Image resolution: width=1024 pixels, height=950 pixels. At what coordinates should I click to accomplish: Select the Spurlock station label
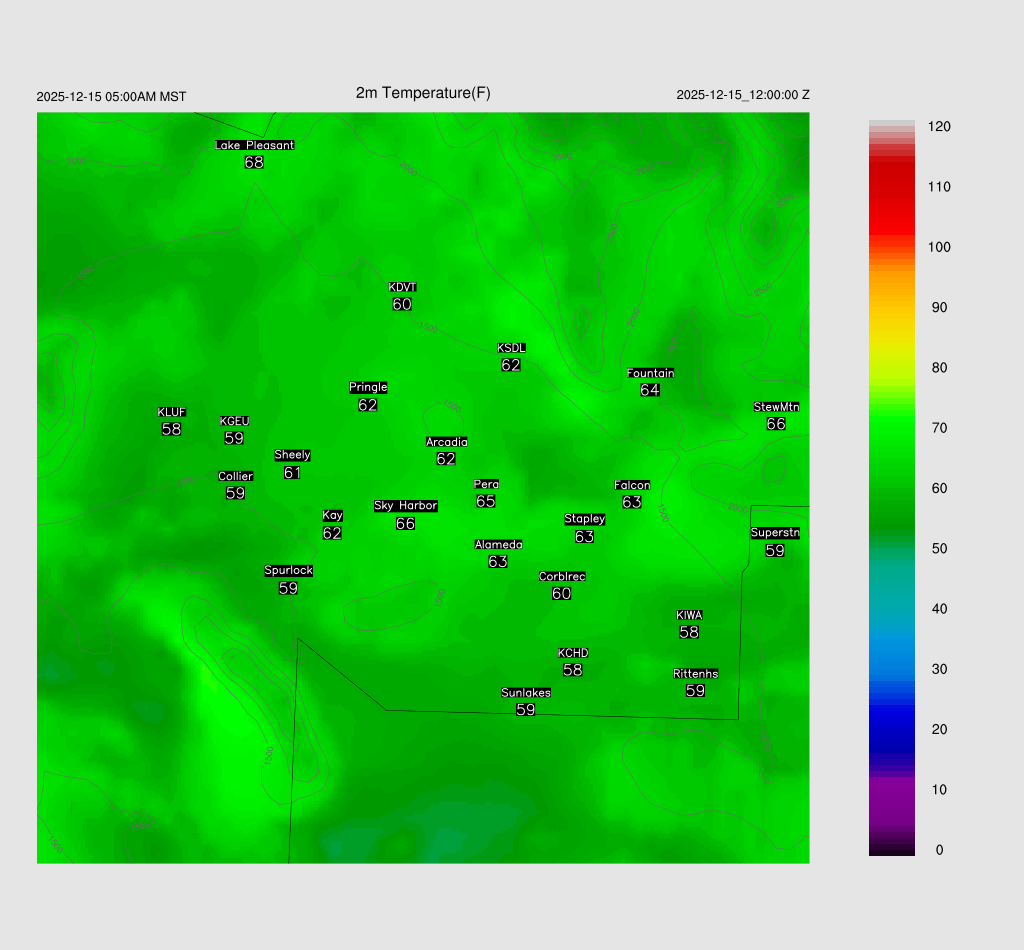(x=288, y=571)
